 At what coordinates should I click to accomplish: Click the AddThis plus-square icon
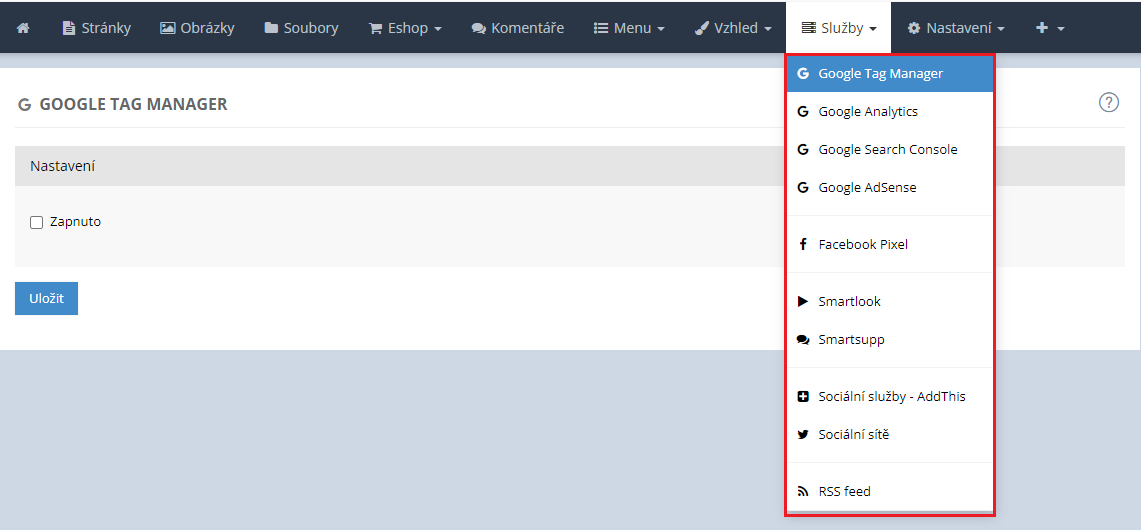pyautogui.click(x=802, y=396)
